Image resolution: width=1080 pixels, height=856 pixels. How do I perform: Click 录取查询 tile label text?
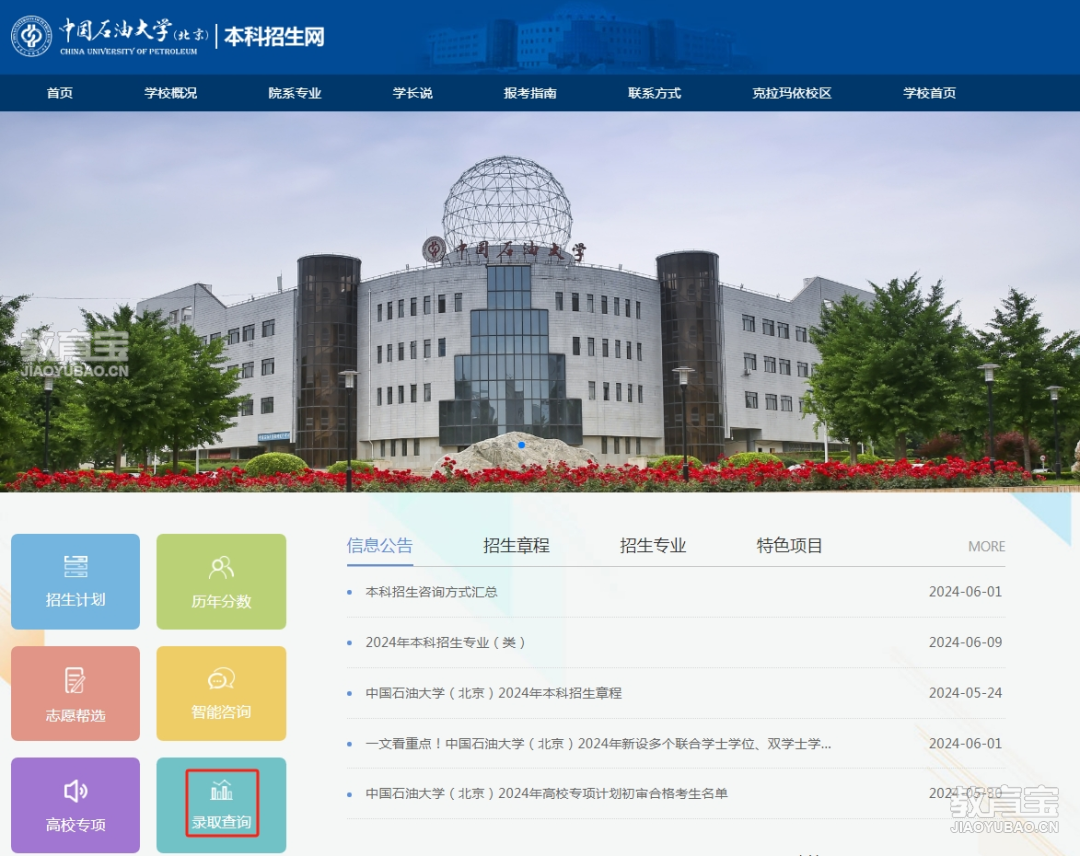click(x=221, y=822)
